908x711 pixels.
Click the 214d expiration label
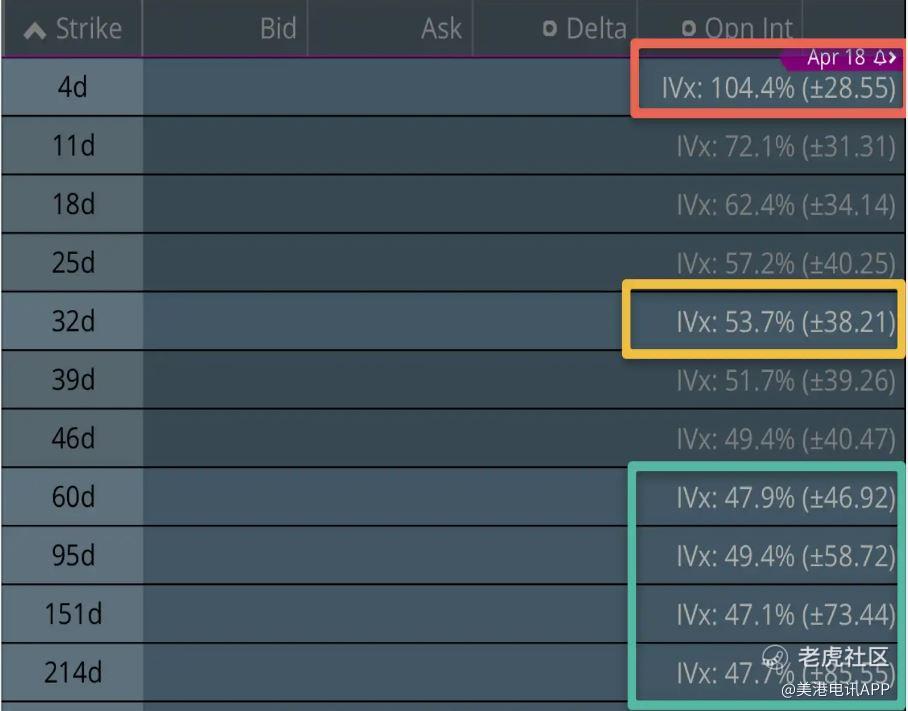coord(72,673)
